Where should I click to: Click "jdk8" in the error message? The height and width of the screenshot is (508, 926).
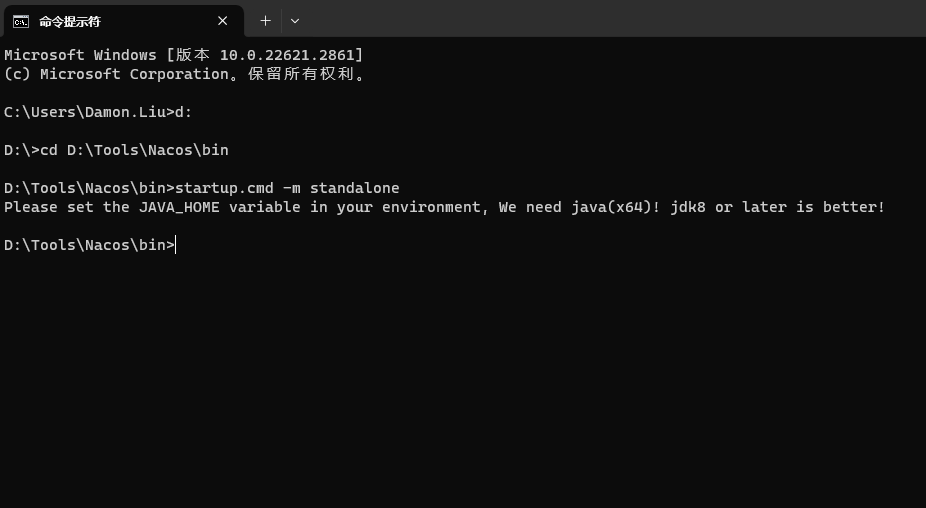coord(687,207)
